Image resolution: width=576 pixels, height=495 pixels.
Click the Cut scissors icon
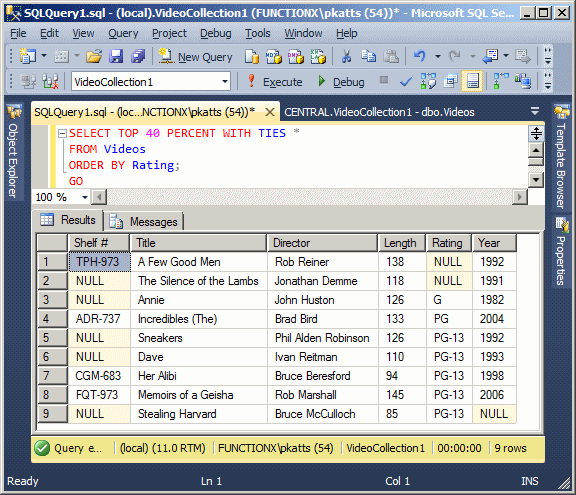346,57
